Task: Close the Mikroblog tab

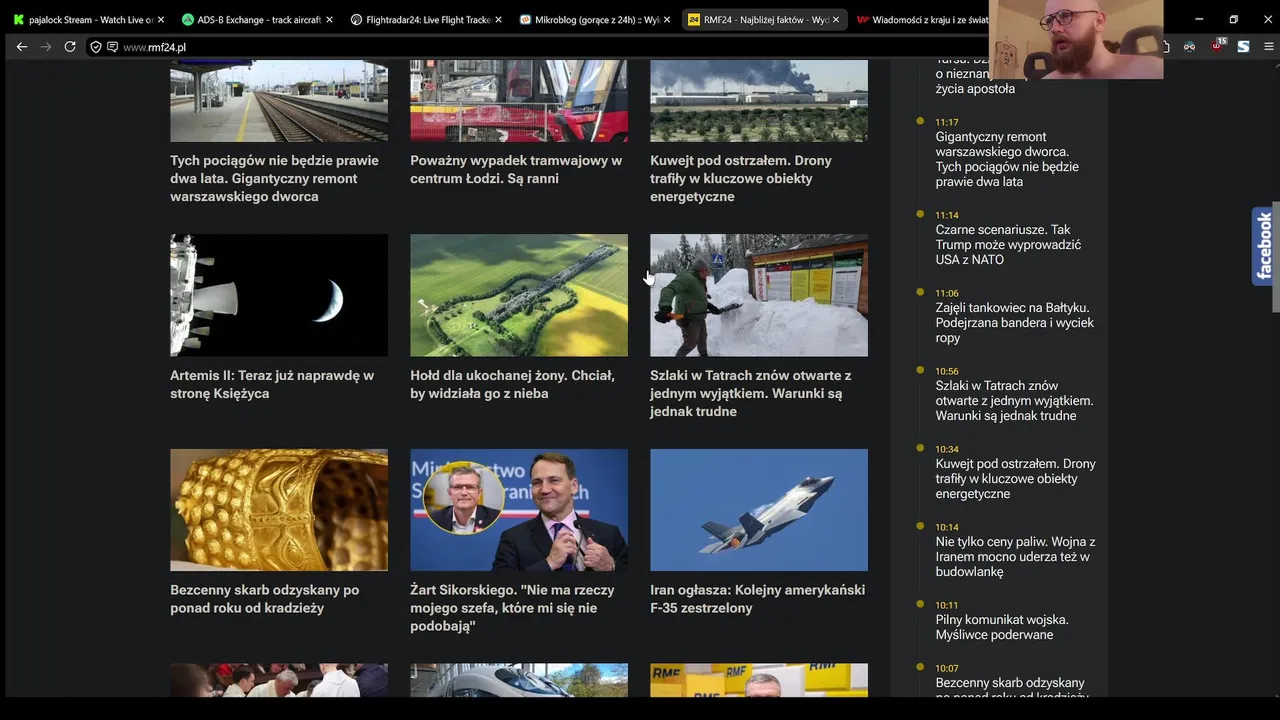Action: click(x=667, y=20)
